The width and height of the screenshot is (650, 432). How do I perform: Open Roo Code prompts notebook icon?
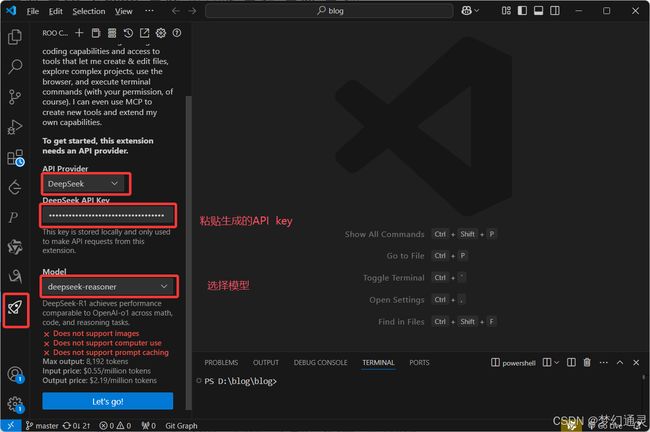[96, 33]
